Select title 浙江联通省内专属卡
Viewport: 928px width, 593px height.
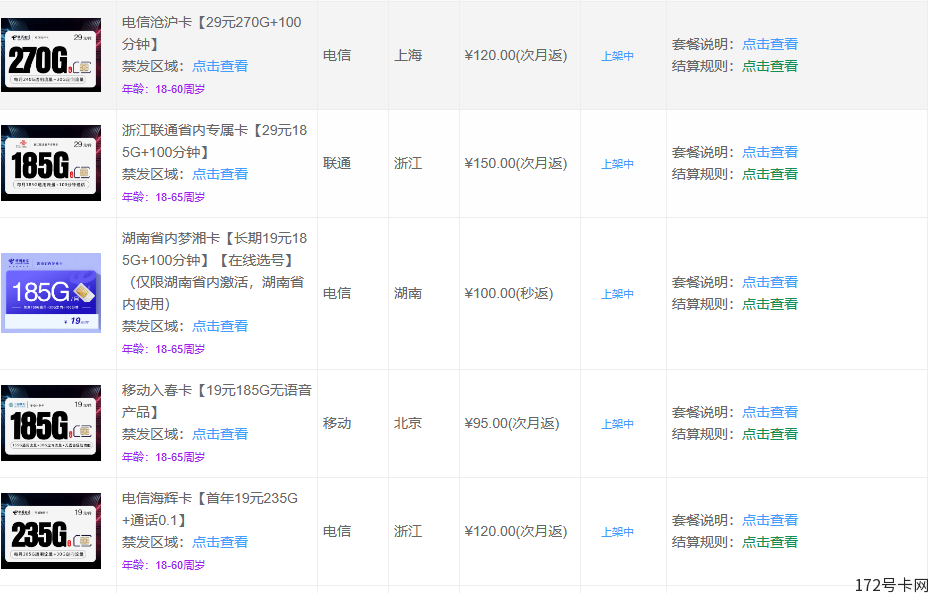pyautogui.click(x=215, y=141)
